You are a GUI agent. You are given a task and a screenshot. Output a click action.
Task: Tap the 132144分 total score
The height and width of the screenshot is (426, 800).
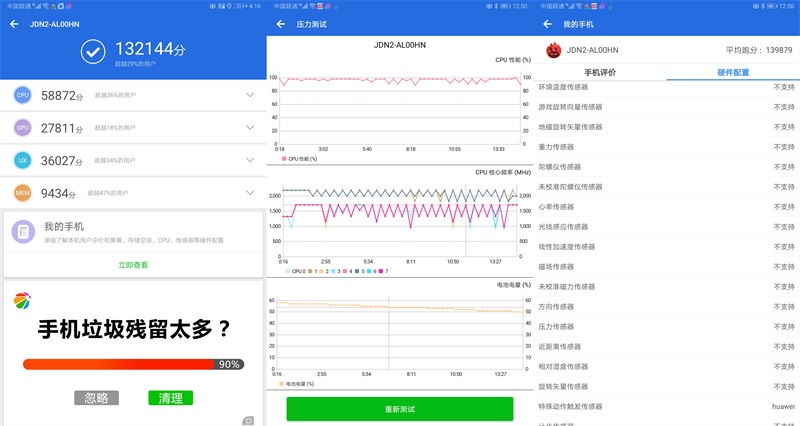150,49
